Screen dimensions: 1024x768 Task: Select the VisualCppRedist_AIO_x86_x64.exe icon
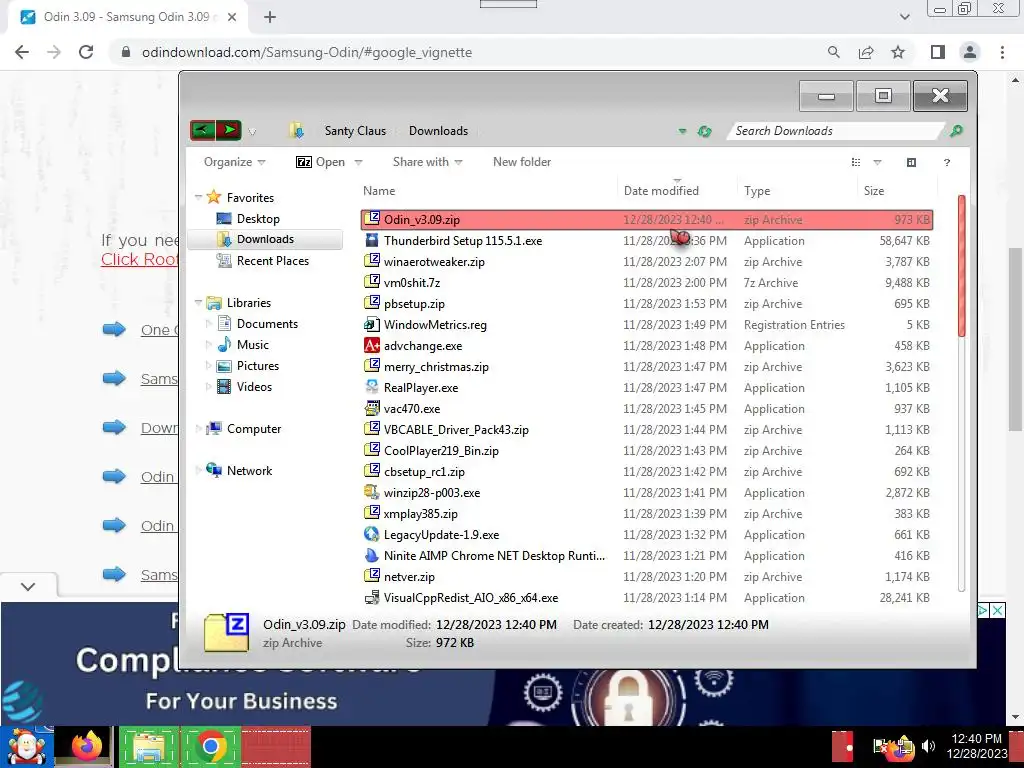[x=372, y=597]
